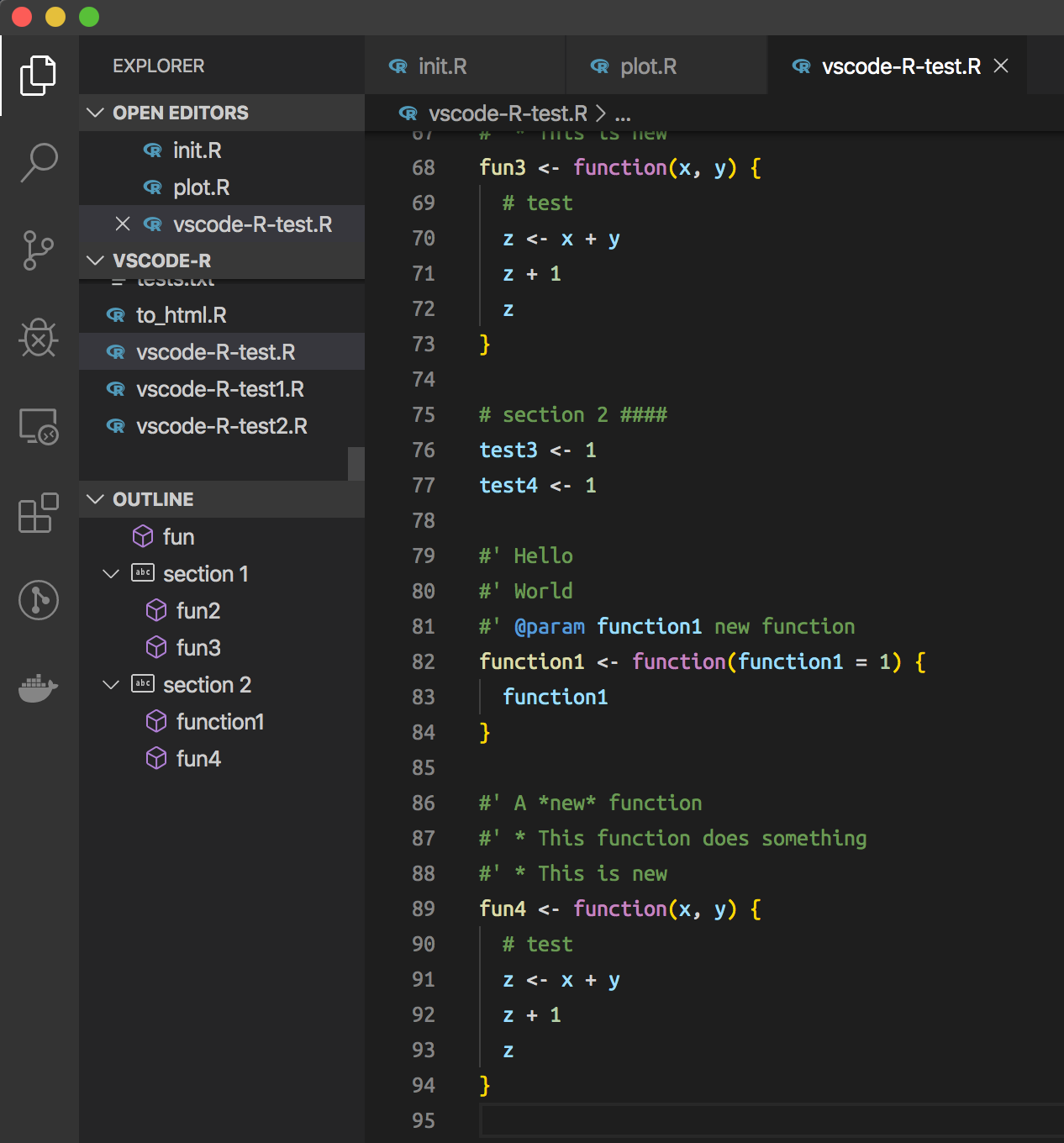Jump to fun3 in the outline
This screenshot has width=1064, height=1143.
(222, 647)
